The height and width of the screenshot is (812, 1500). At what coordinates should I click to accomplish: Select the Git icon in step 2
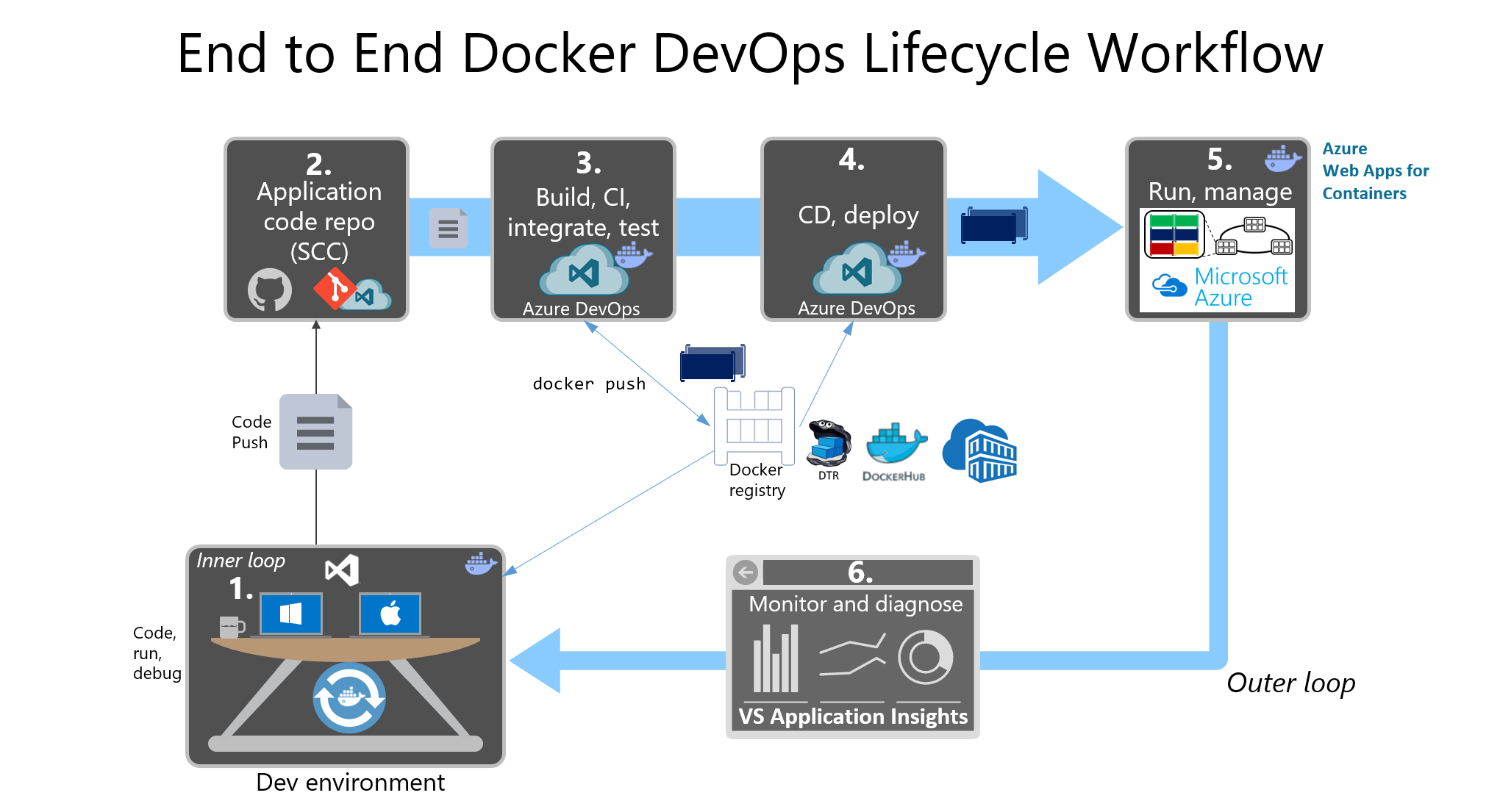pyautogui.click(x=337, y=290)
